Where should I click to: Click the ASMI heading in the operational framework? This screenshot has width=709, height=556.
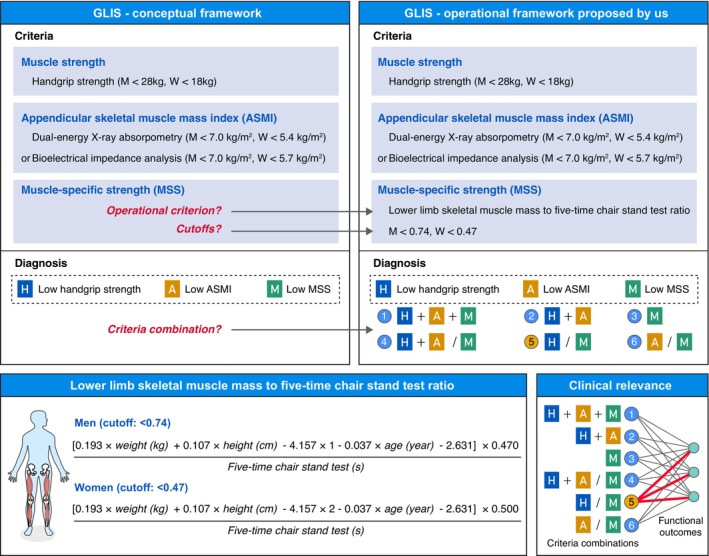coord(506,118)
